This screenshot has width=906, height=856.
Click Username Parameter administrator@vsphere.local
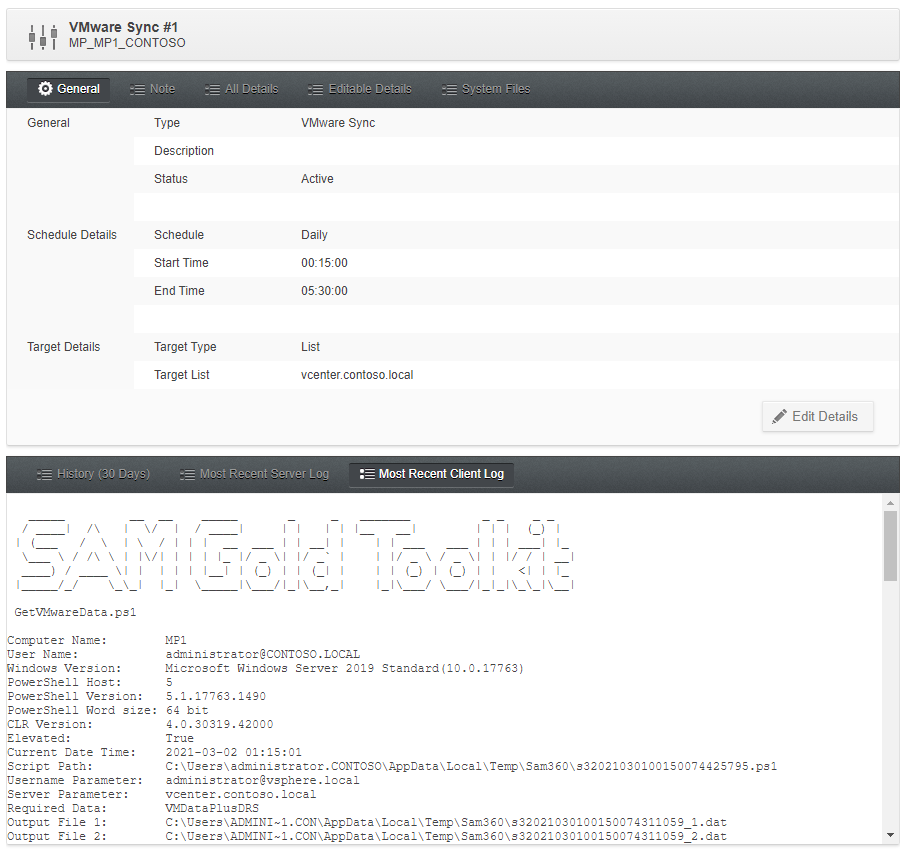coord(262,780)
